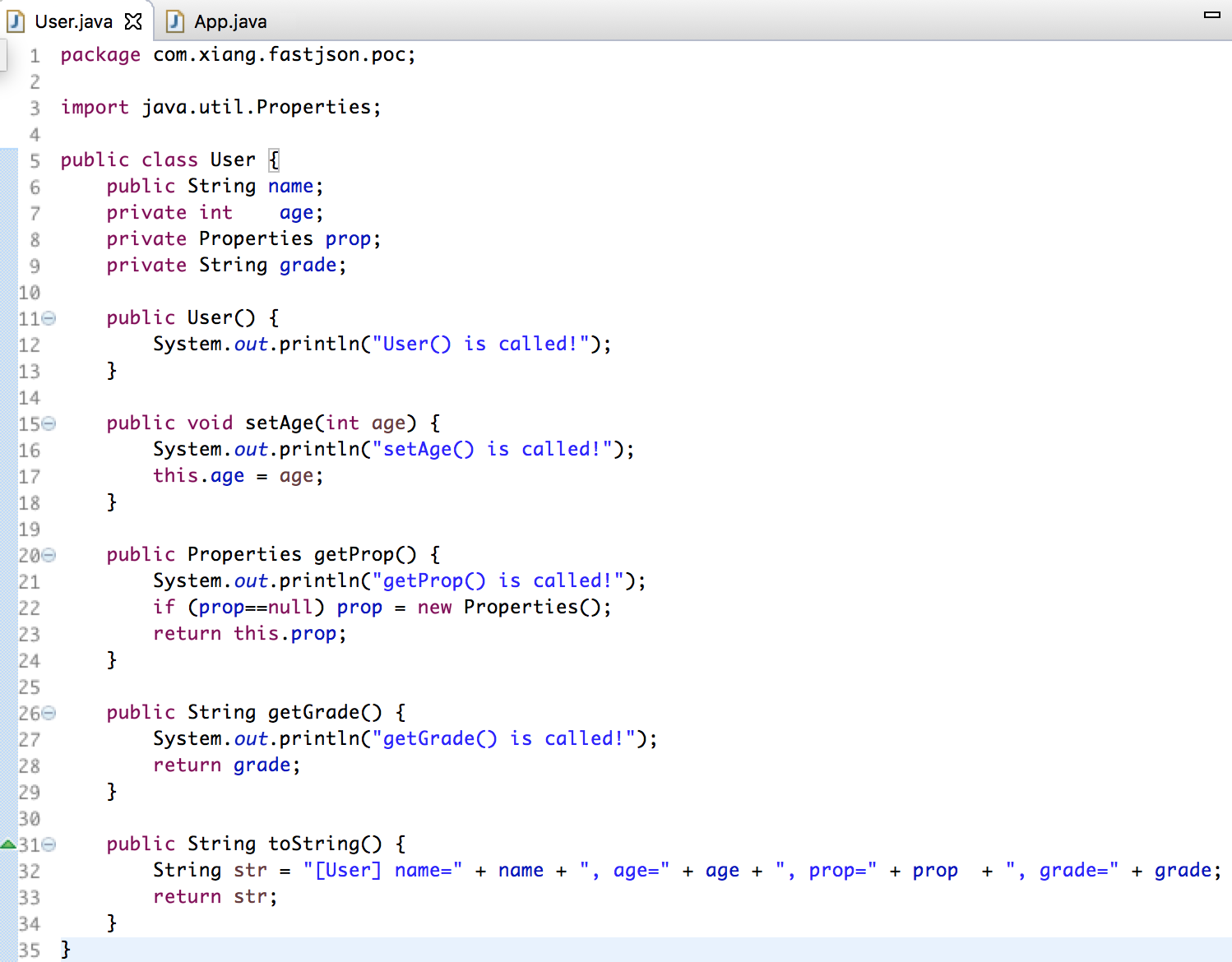Place cursor on the package declaration line
1232x962 pixels.
[238, 55]
